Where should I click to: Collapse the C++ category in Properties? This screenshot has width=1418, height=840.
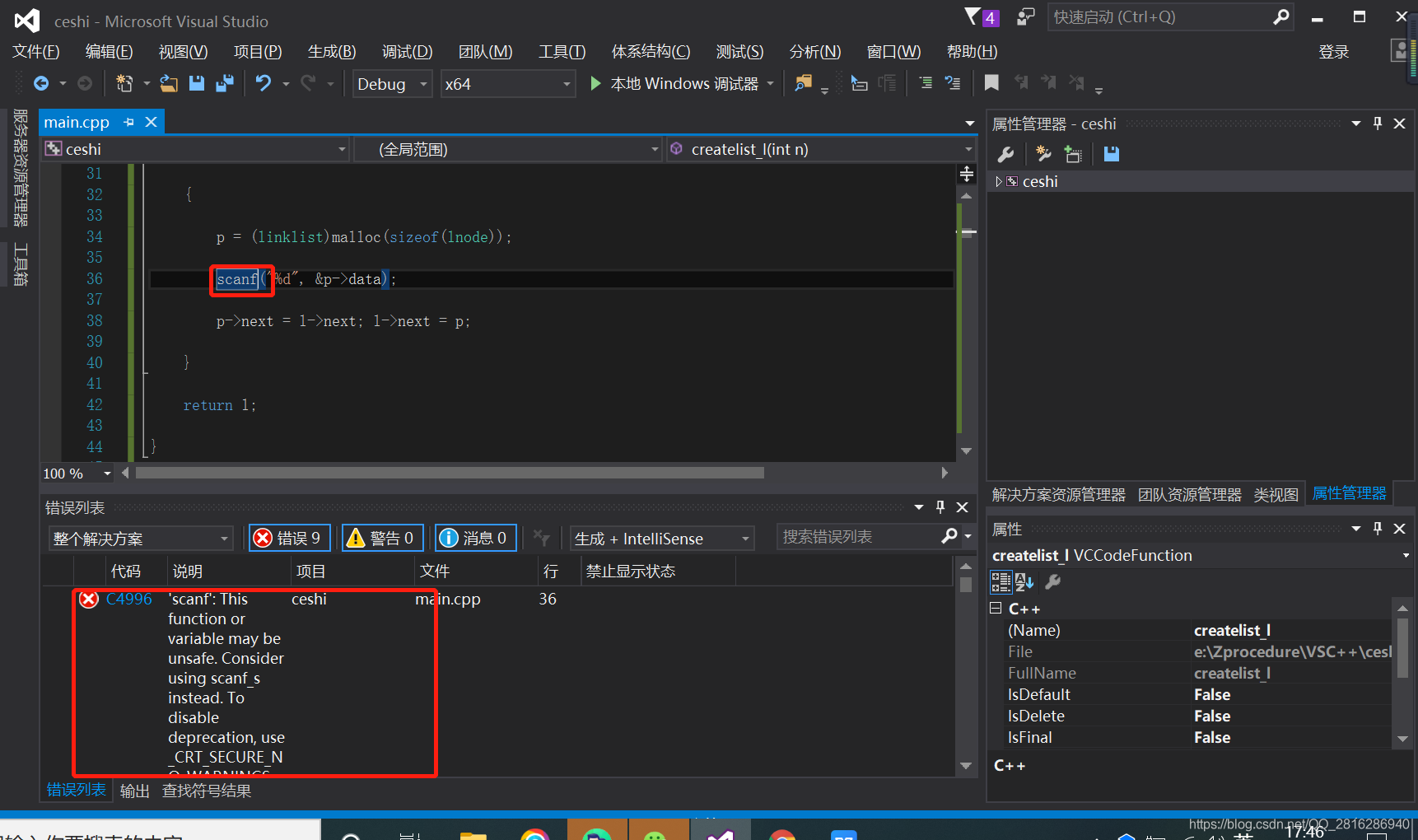996,608
